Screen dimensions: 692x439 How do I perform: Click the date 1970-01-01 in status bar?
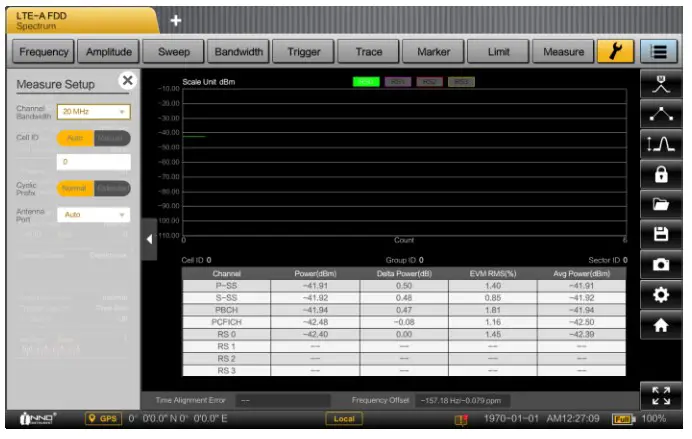(x=511, y=418)
